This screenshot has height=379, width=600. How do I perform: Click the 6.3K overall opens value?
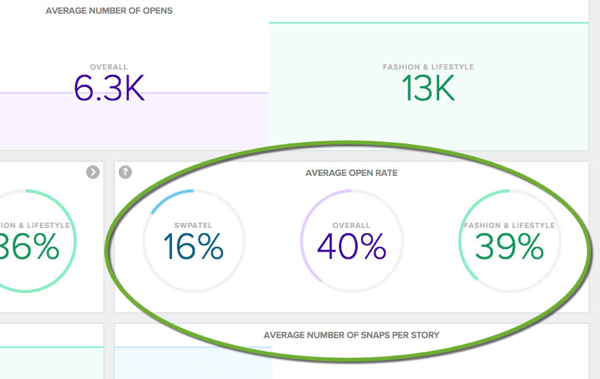[x=109, y=88]
